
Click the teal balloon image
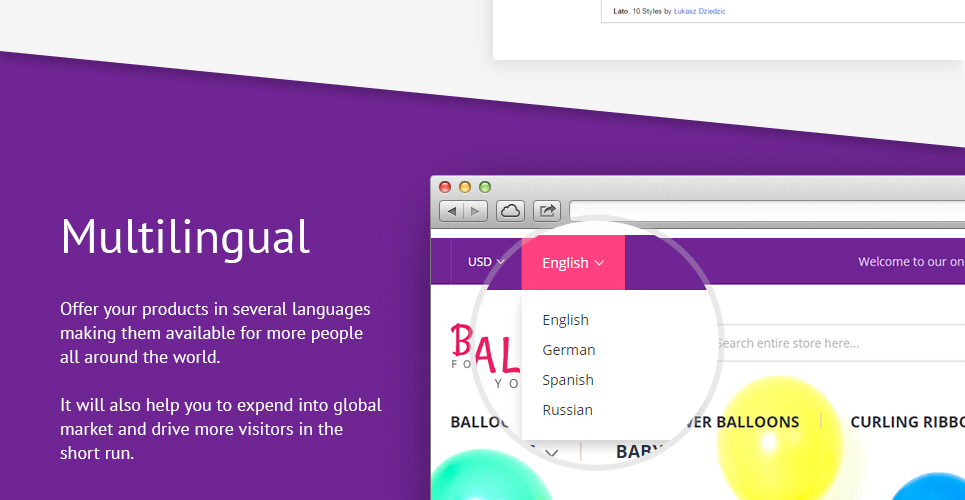click(490, 475)
